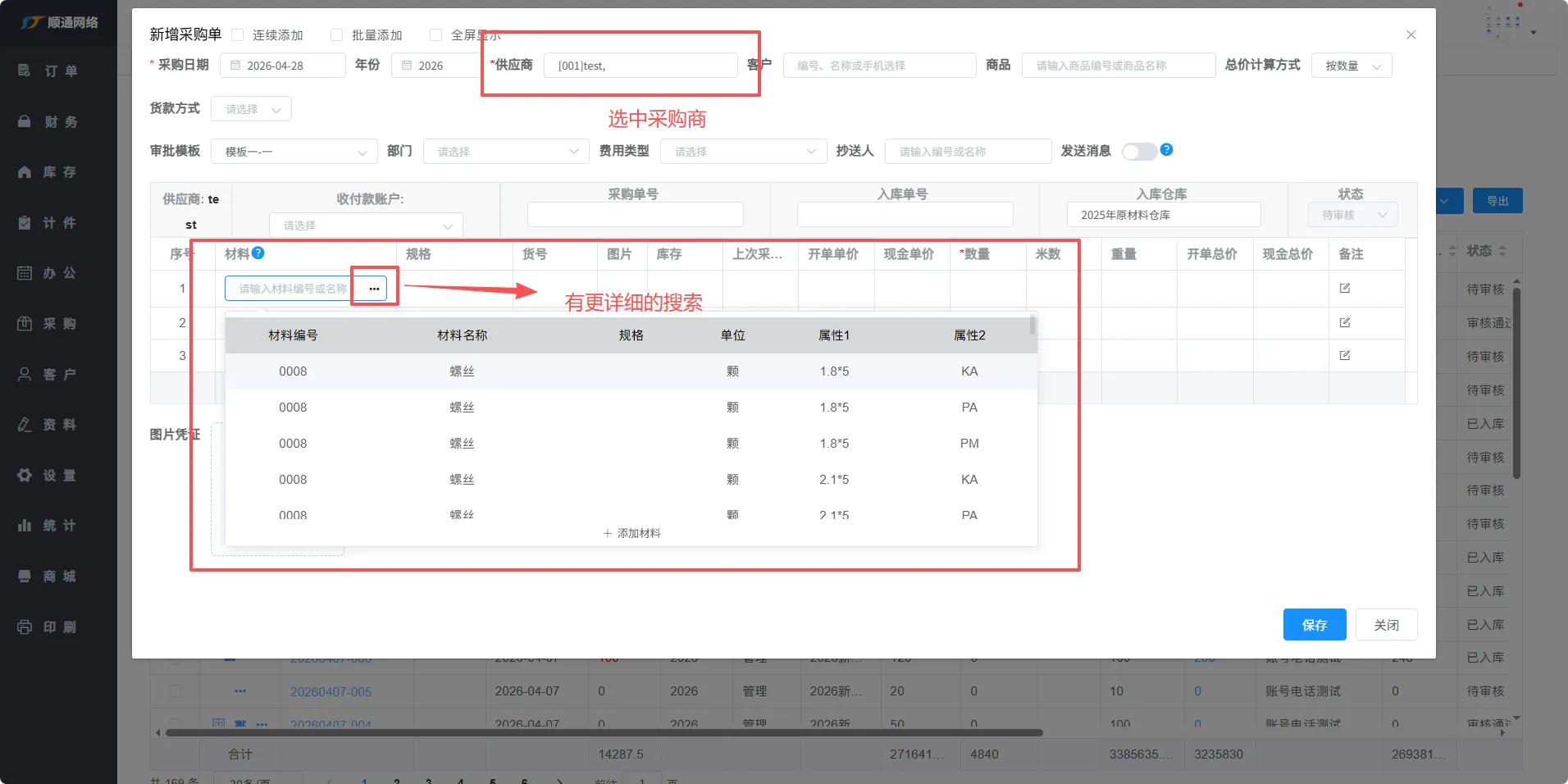This screenshot has width=1568, height=784.
Task: Click the help icon next to 材料
Action: (258, 253)
